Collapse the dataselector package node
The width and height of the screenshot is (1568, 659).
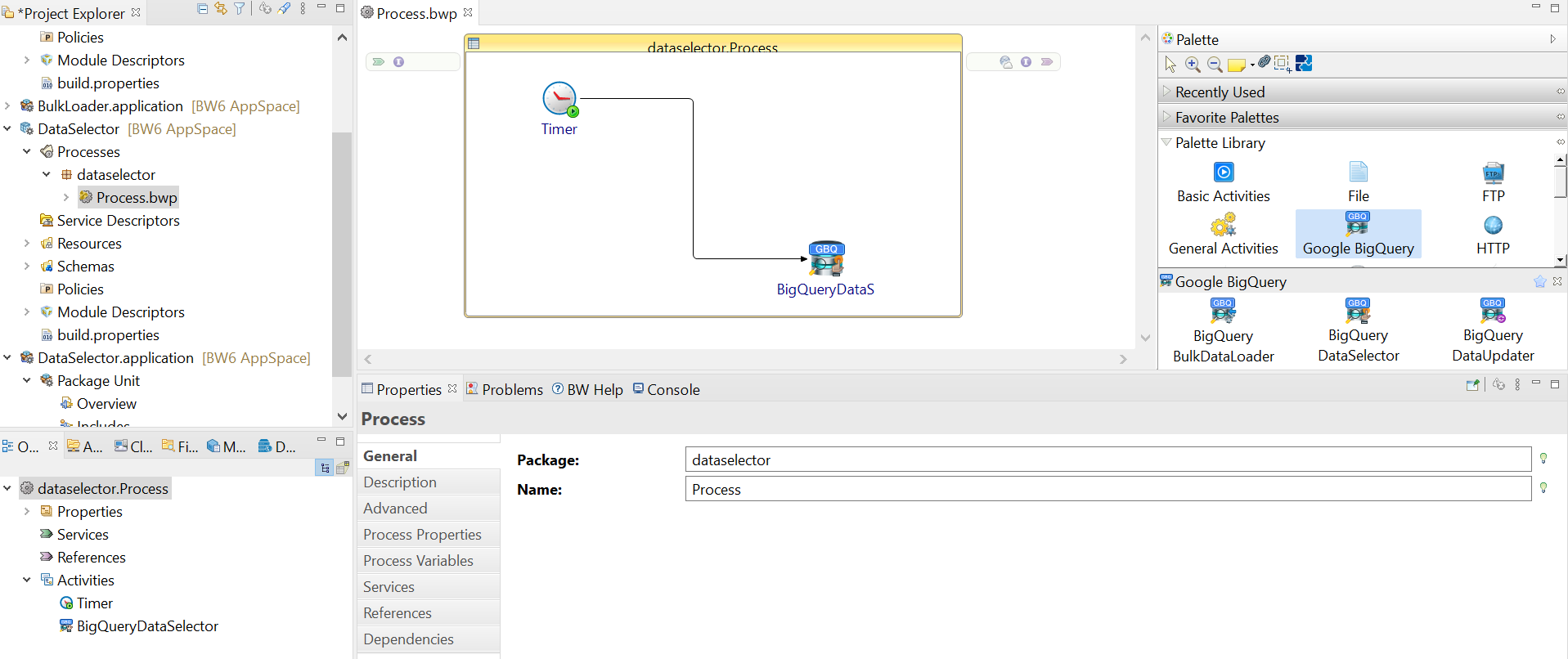click(x=47, y=174)
